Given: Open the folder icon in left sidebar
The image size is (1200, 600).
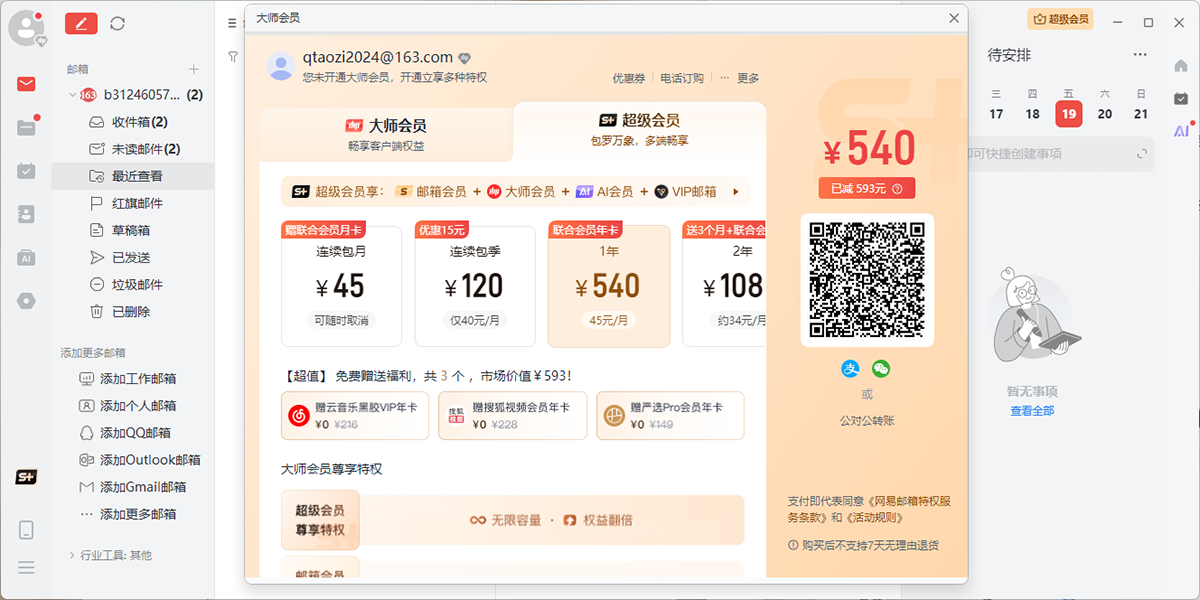Looking at the screenshot, I should pyautogui.click(x=26, y=127).
